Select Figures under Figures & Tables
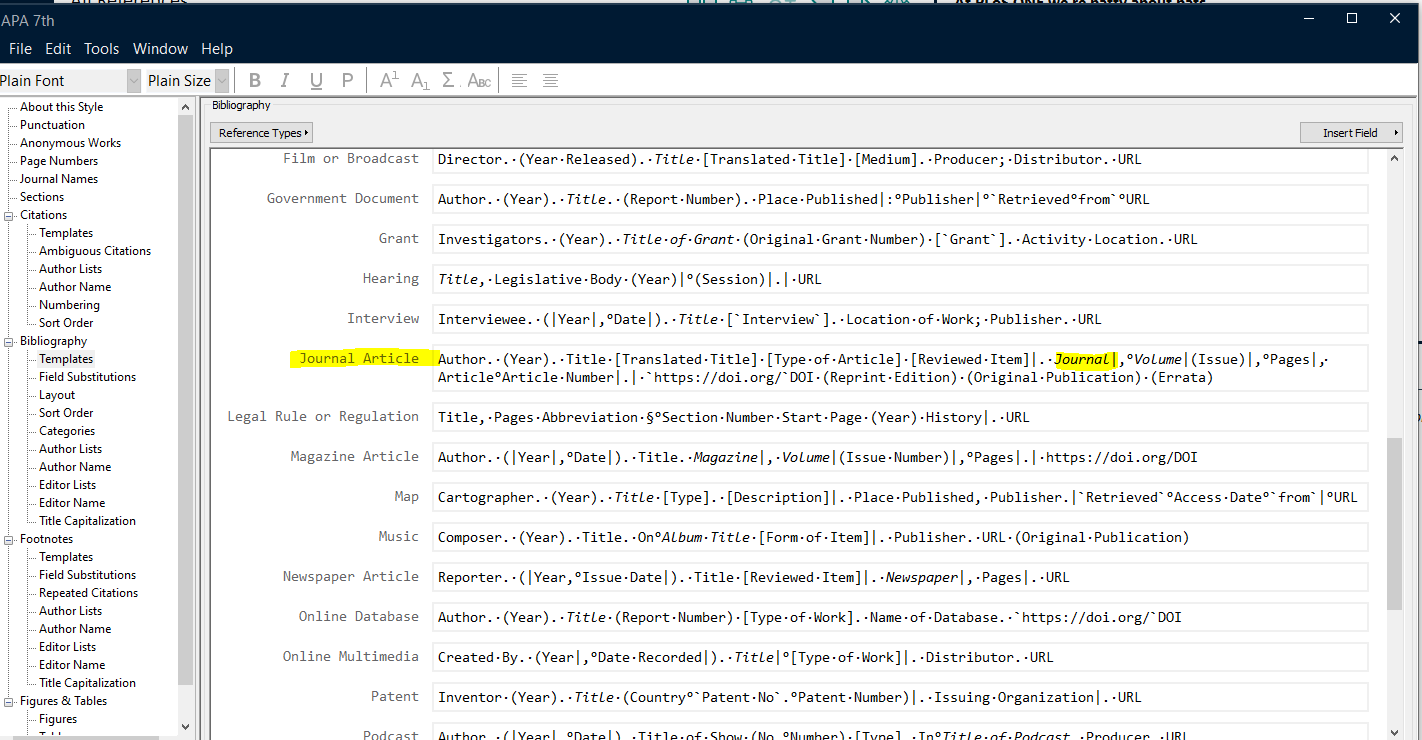The image size is (1422, 740). click(x=58, y=719)
